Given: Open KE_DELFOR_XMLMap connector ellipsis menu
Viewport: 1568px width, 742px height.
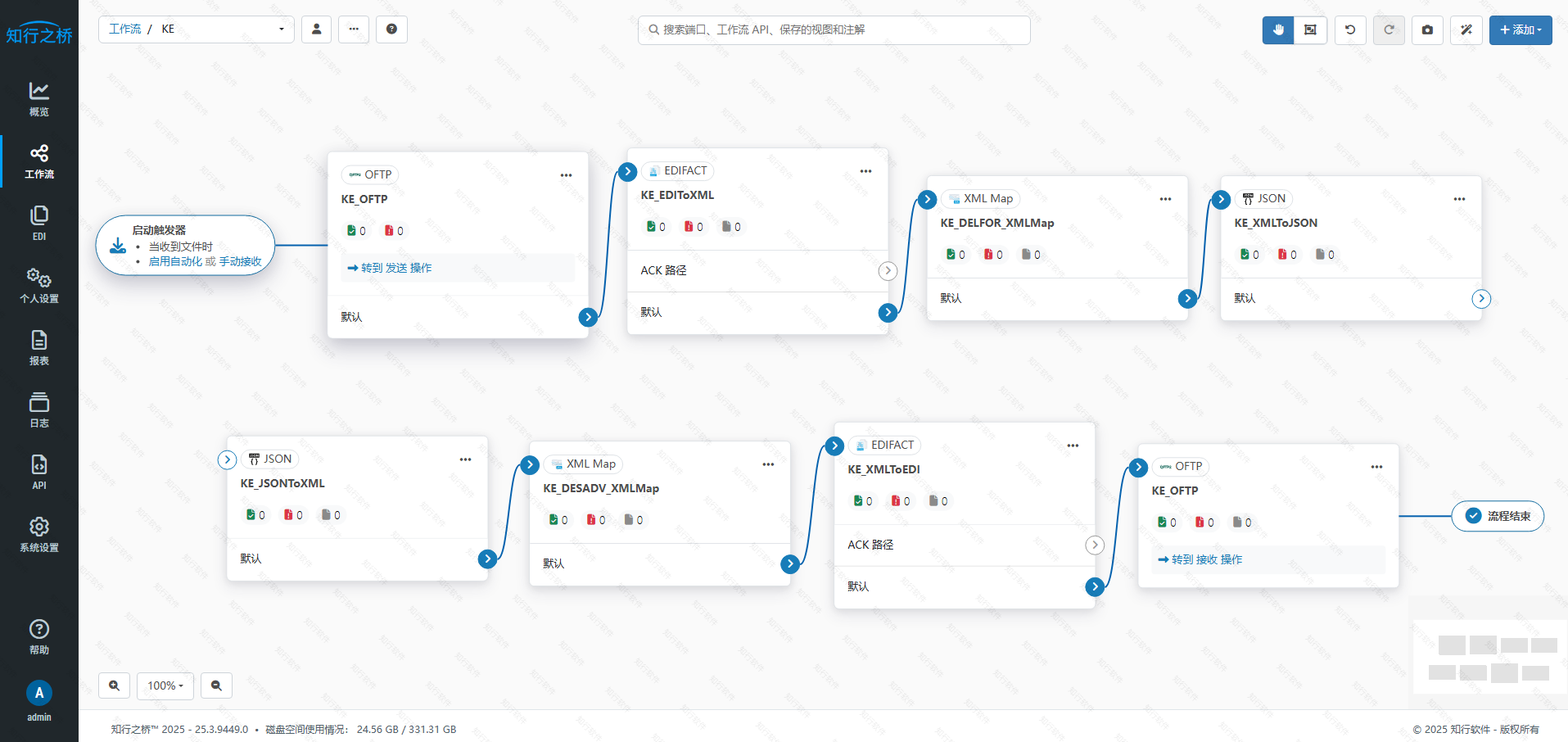Looking at the screenshot, I should pos(1165,199).
